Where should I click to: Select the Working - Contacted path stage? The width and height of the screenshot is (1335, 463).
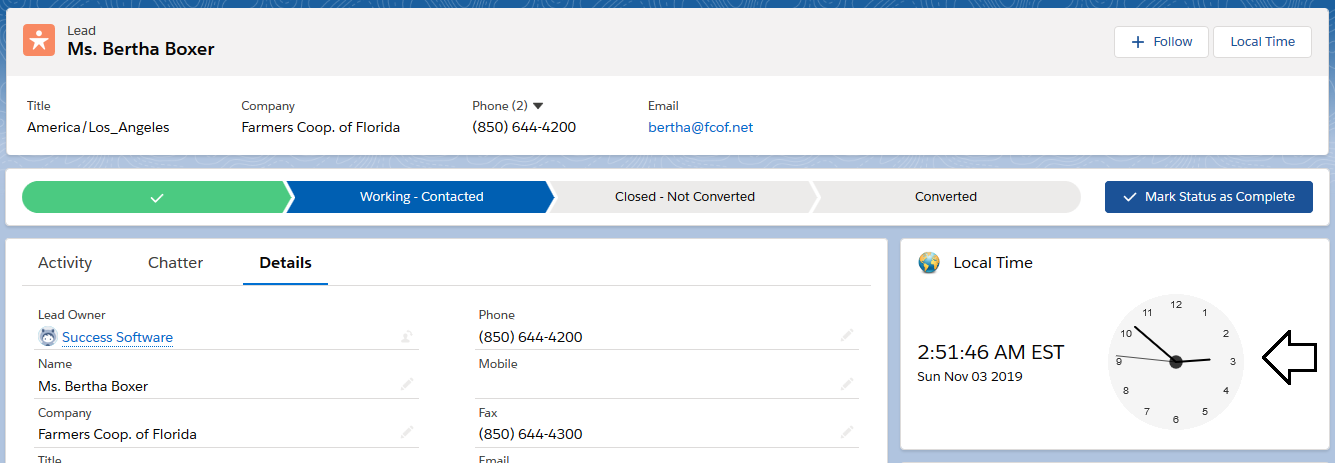tap(421, 197)
